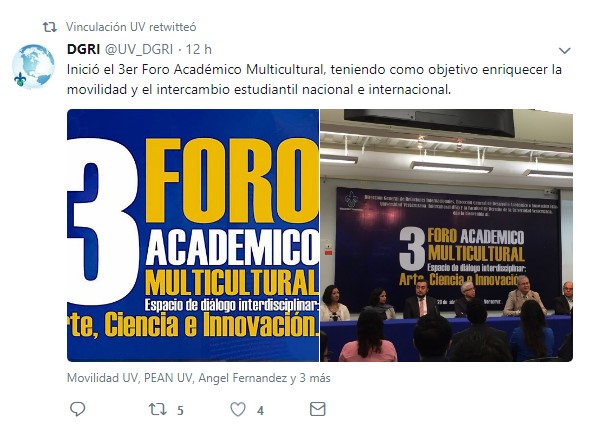Show the '3 más' tagged users
Screen dimensions: 594x430
point(315,378)
